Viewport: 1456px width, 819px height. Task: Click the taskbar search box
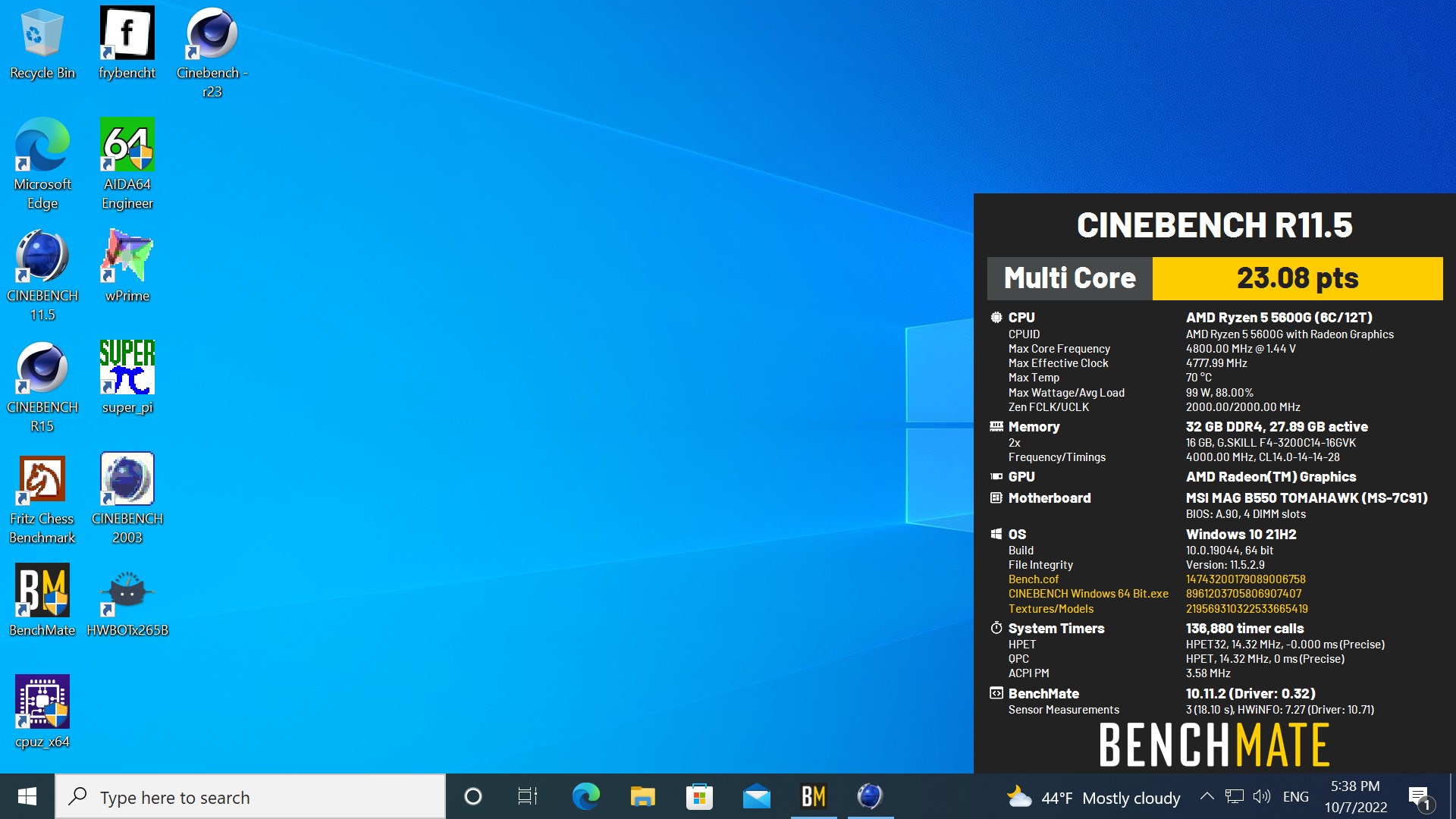click(250, 796)
